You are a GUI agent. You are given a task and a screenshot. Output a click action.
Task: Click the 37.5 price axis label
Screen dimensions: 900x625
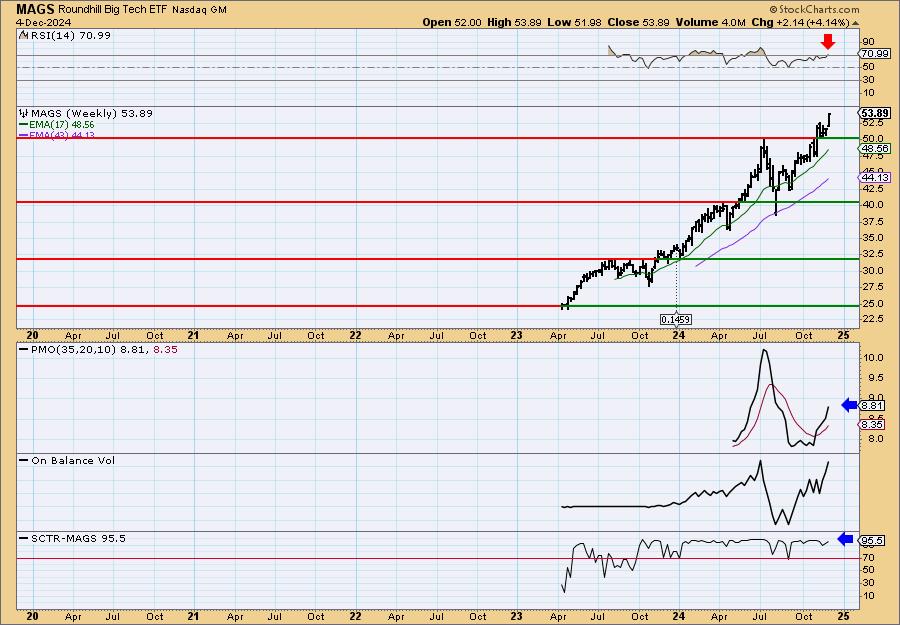point(872,222)
